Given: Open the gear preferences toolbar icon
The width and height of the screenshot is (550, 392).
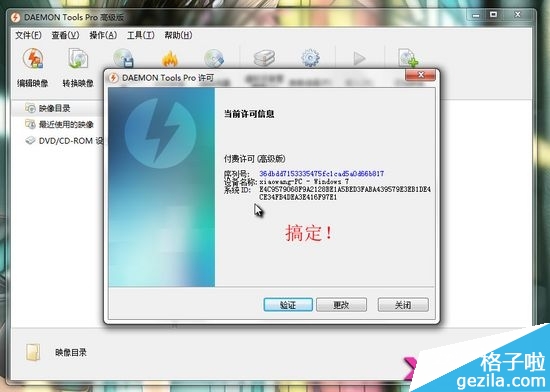Looking at the screenshot, I should pos(310,58).
